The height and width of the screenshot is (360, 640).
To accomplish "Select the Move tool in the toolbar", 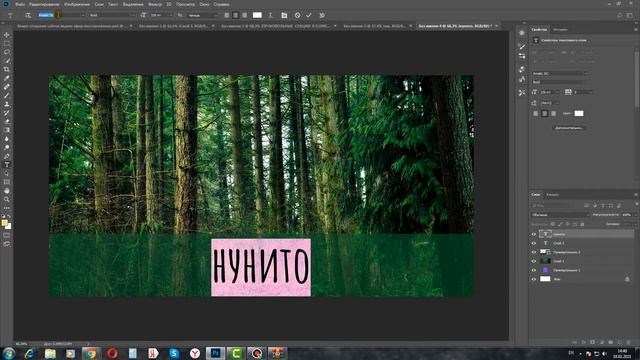I will point(7,35).
